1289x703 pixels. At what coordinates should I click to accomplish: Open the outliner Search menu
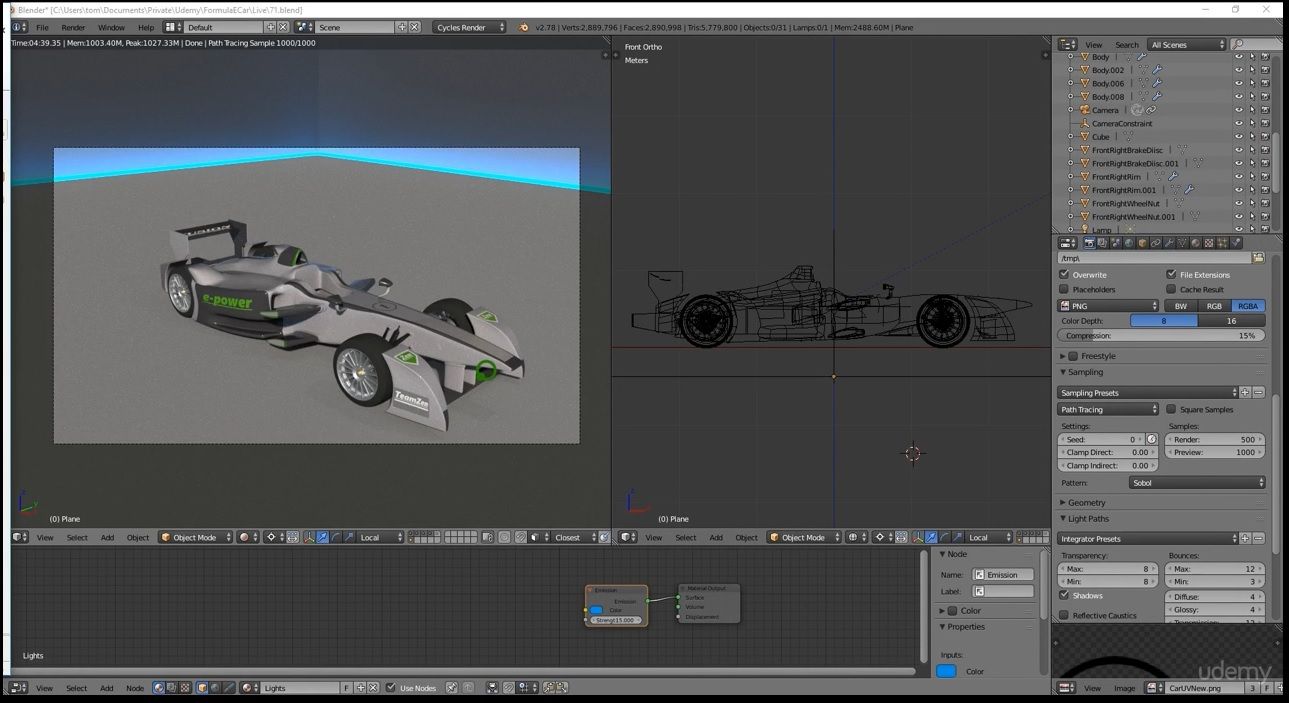coord(1127,44)
